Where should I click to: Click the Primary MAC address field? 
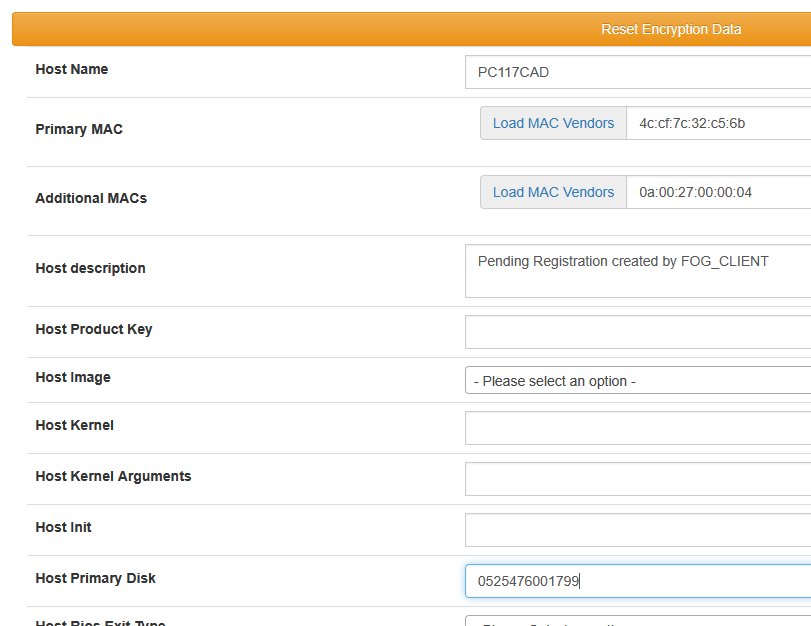(x=718, y=123)
